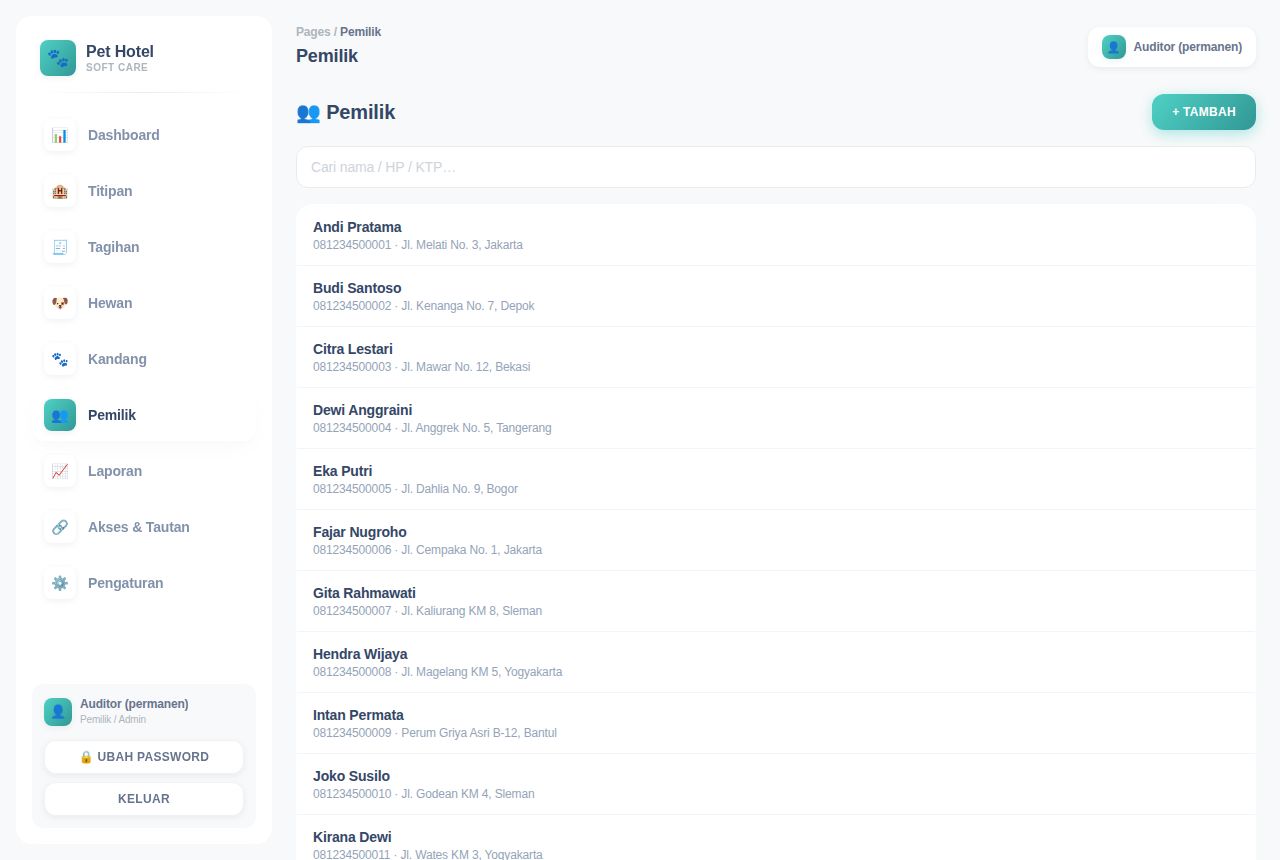Open the Auditor (permanen) profile chip at top

point(1172,47)
